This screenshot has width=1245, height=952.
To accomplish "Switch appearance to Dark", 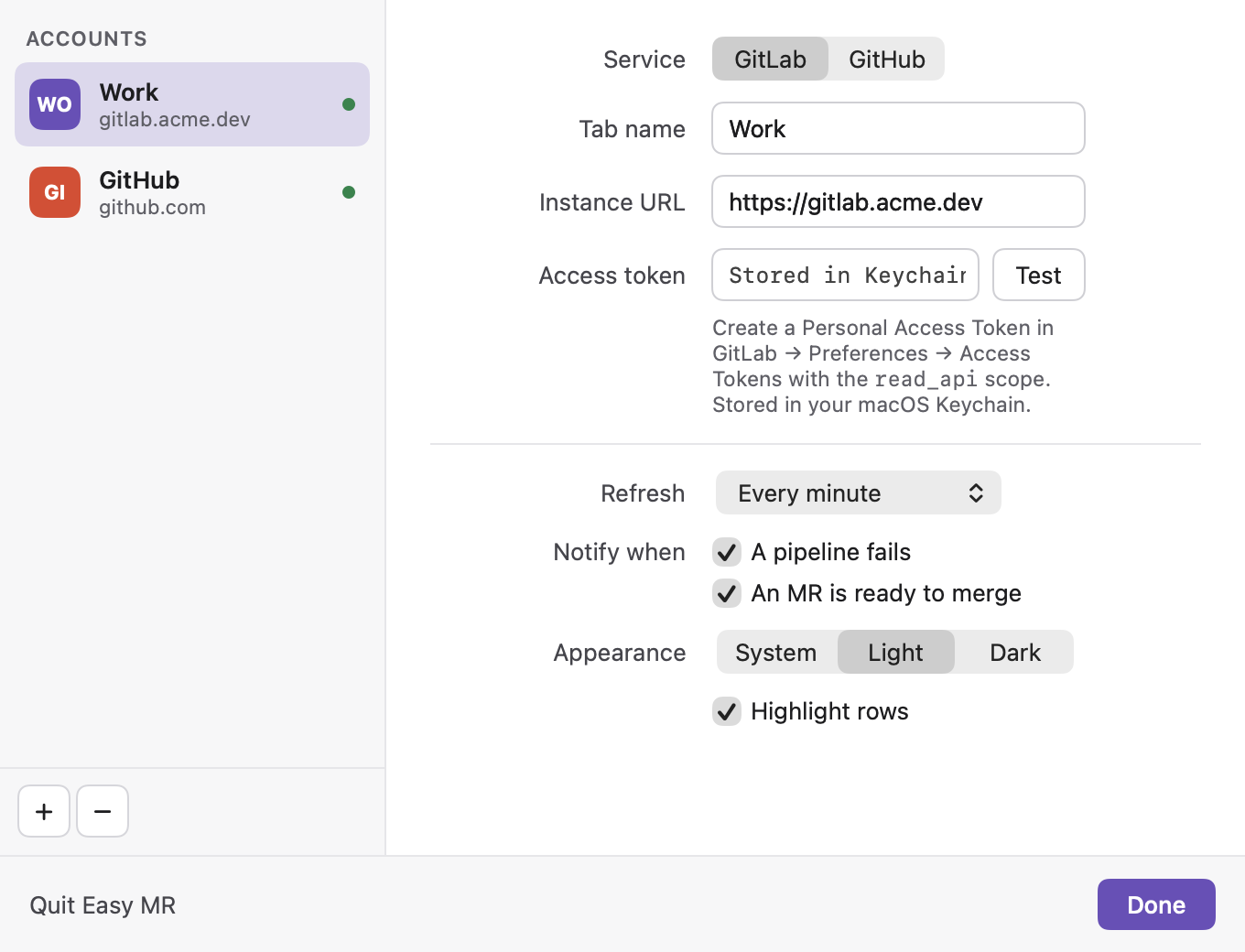I will click(1015, 653).
